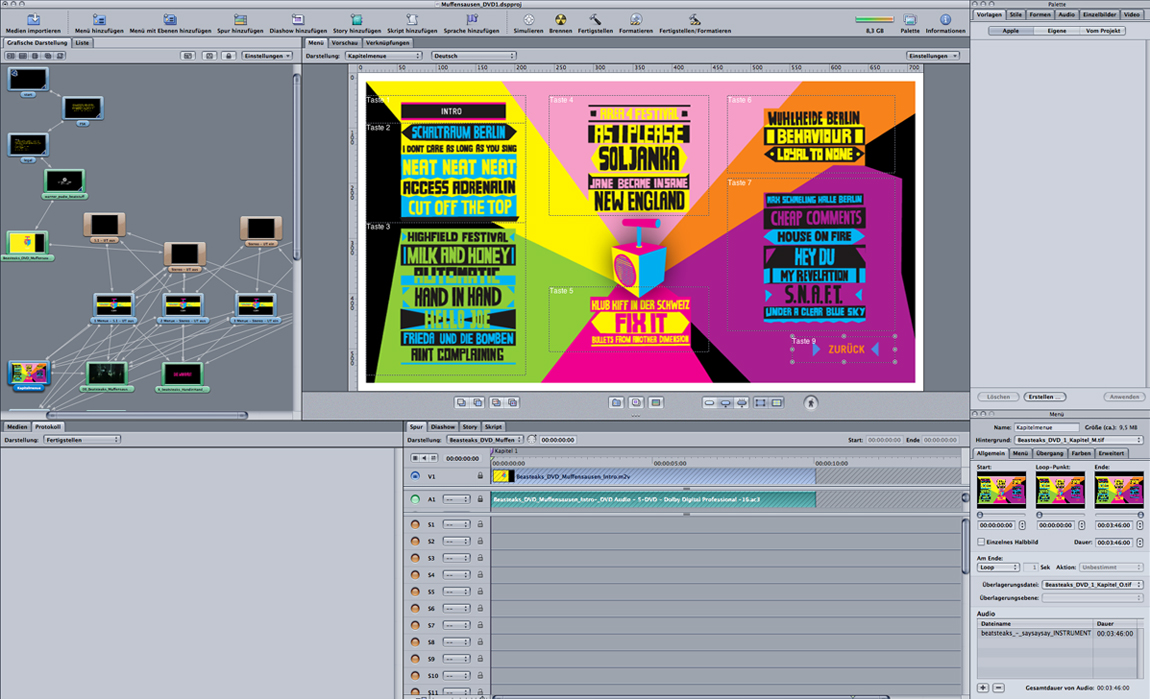Open the Verknüpfungen tab
This screenshot has width=1150, height=700.
pyautogui.click(x=387, y=43)
